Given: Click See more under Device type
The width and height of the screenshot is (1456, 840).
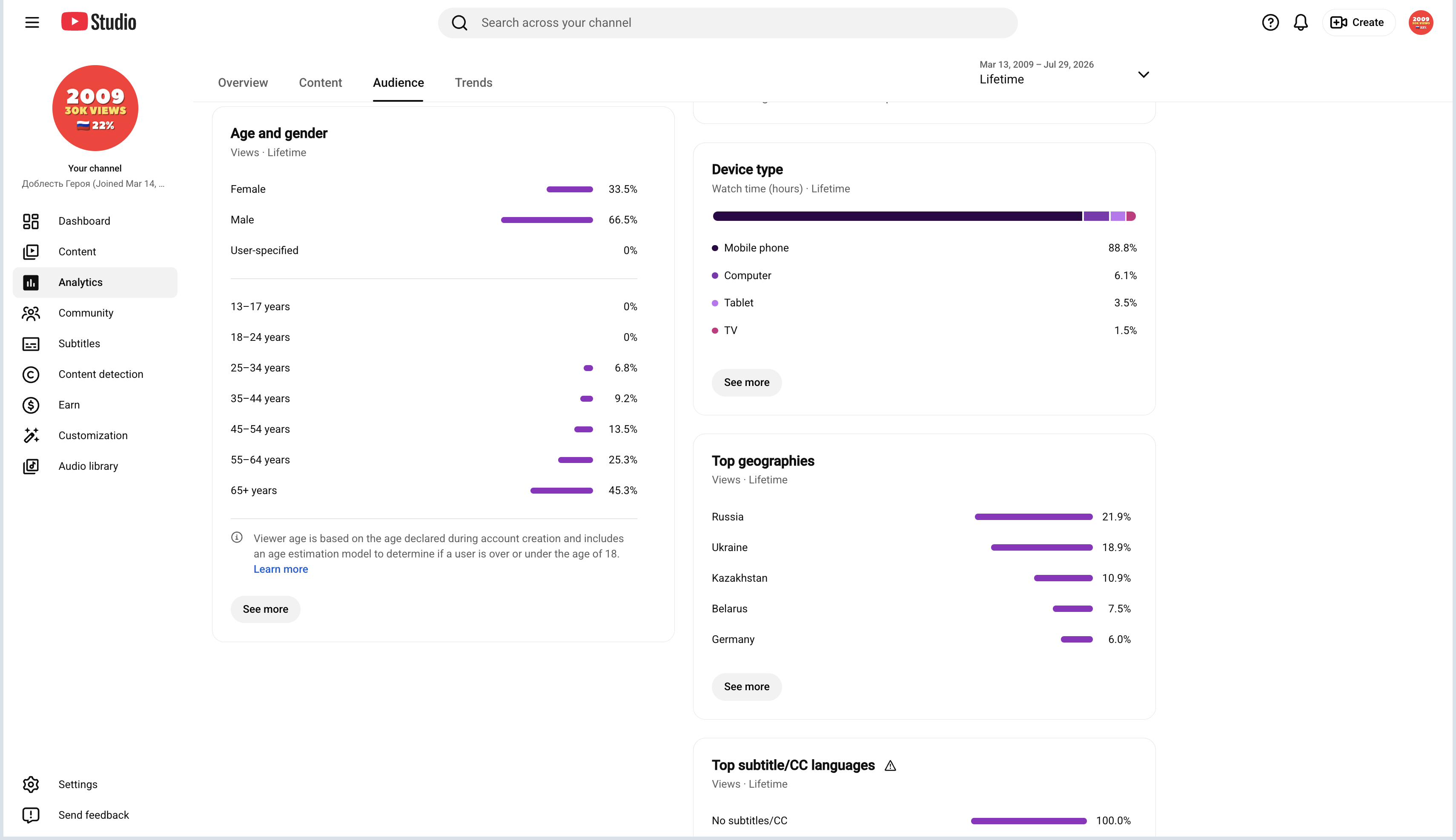Looking at the screenshot, I should pyautogui.click(x=747, y=383).
